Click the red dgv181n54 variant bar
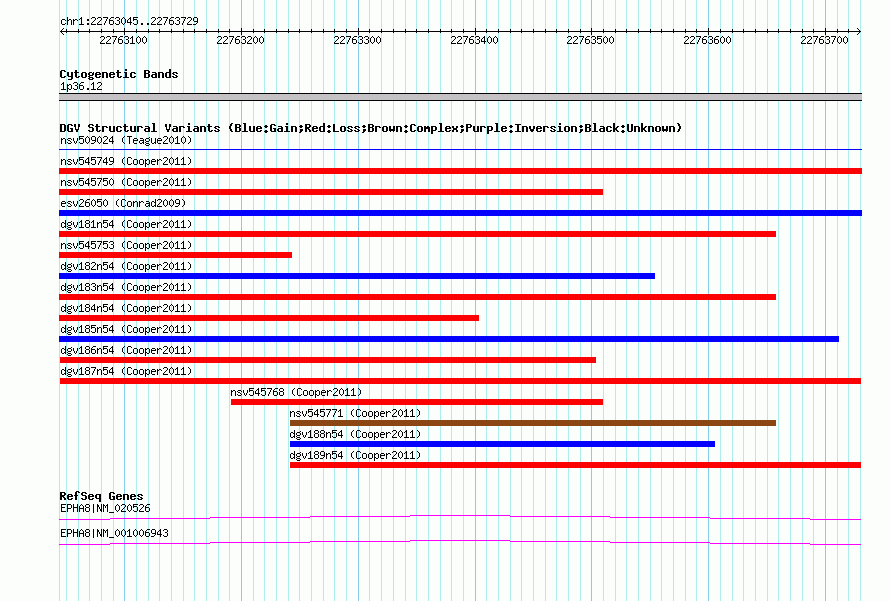The width and height of the screenshot is (890, 601). click(417, 234)
